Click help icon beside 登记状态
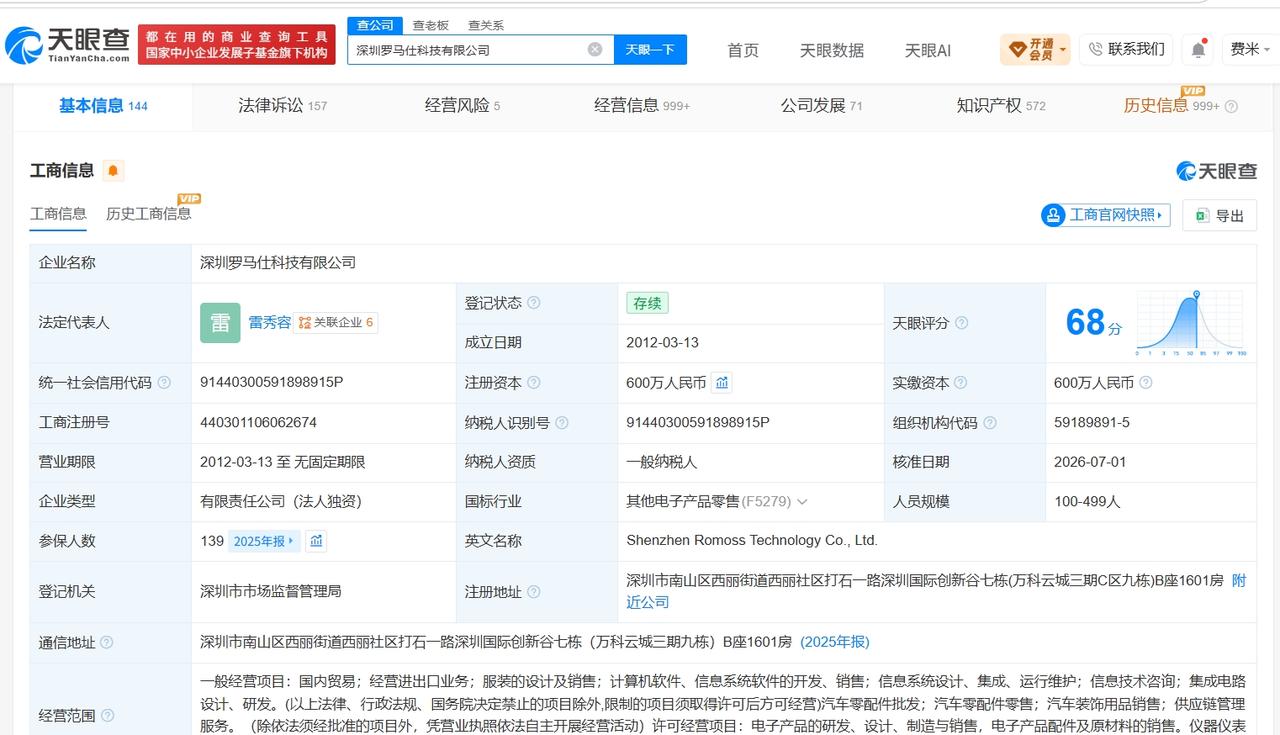Viewport: 1280px width, 735px height. [x=534, y=303]
